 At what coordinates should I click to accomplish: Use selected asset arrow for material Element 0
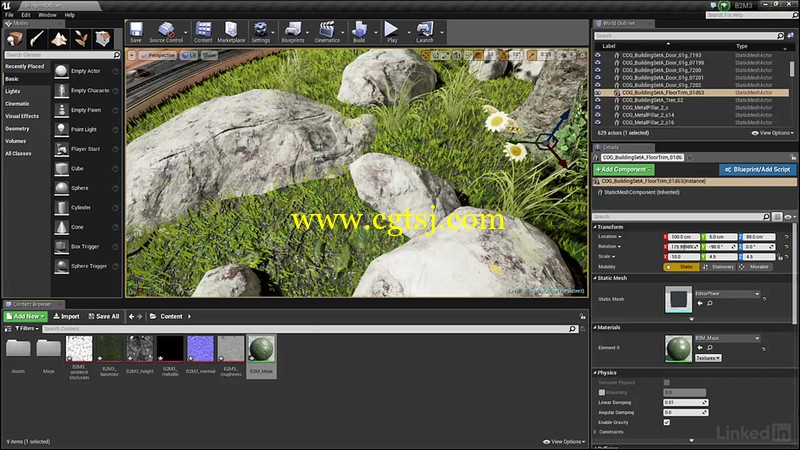click(x=699, y=347)
